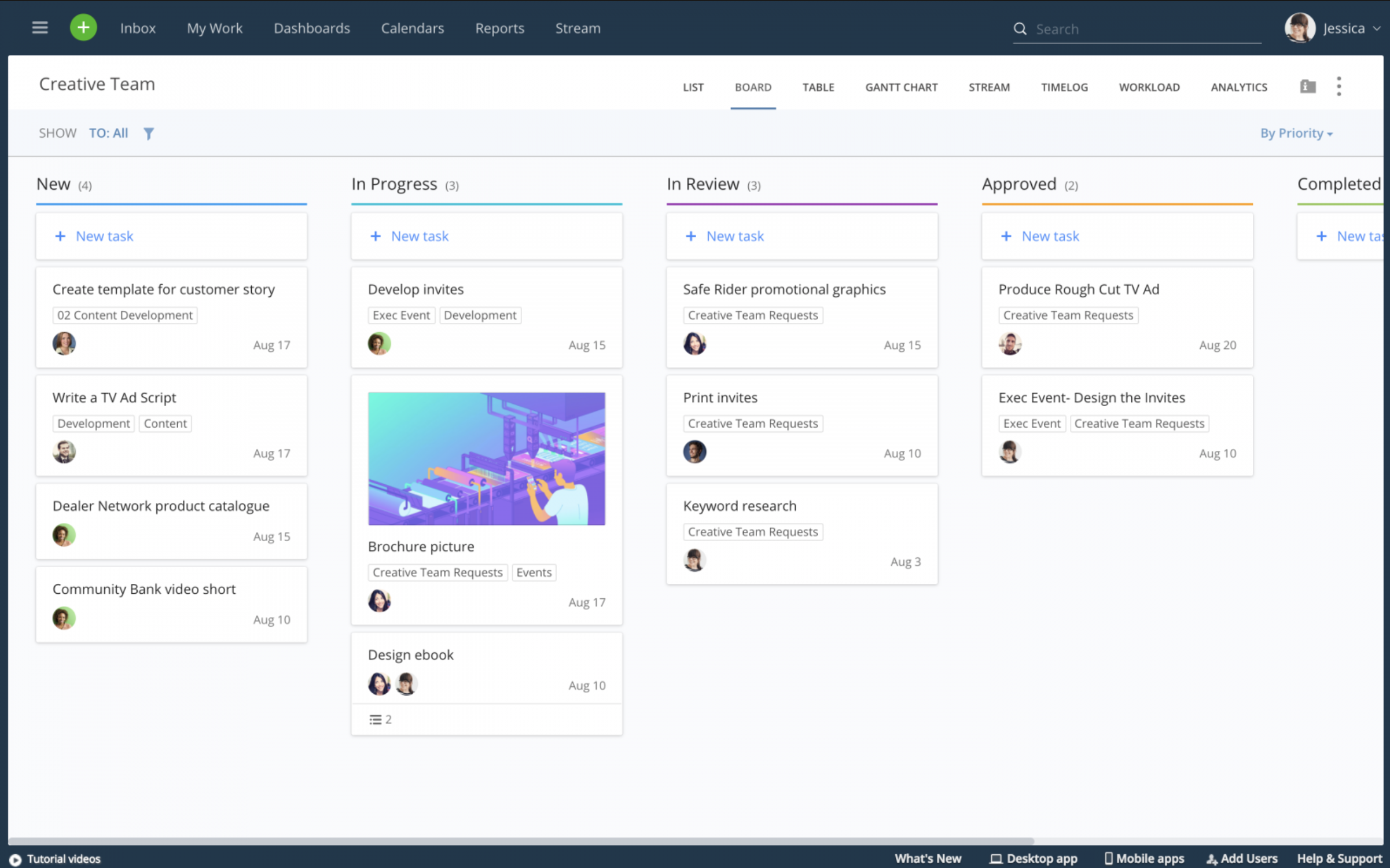Click the horizontal board scrollbar
This screenshot has height=868, width=1390.
(x=521, y=841)
